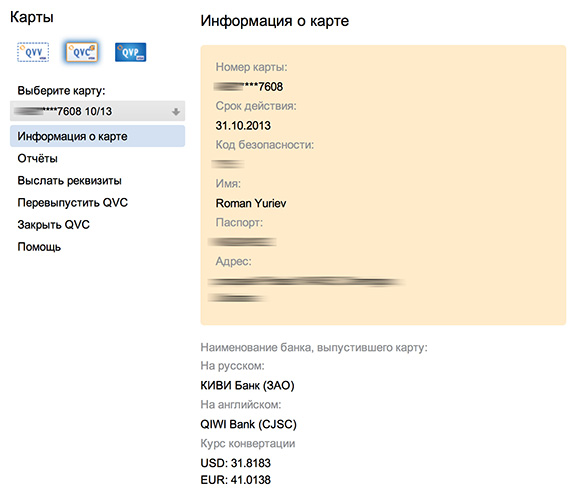
Task: Select the QVC card icon
Action: 82,52
